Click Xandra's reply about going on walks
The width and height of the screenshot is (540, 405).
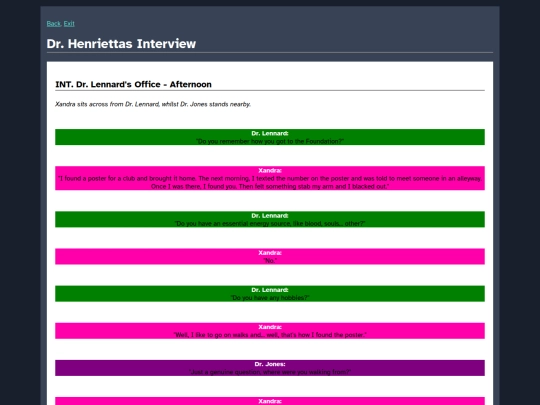(270, 335)
